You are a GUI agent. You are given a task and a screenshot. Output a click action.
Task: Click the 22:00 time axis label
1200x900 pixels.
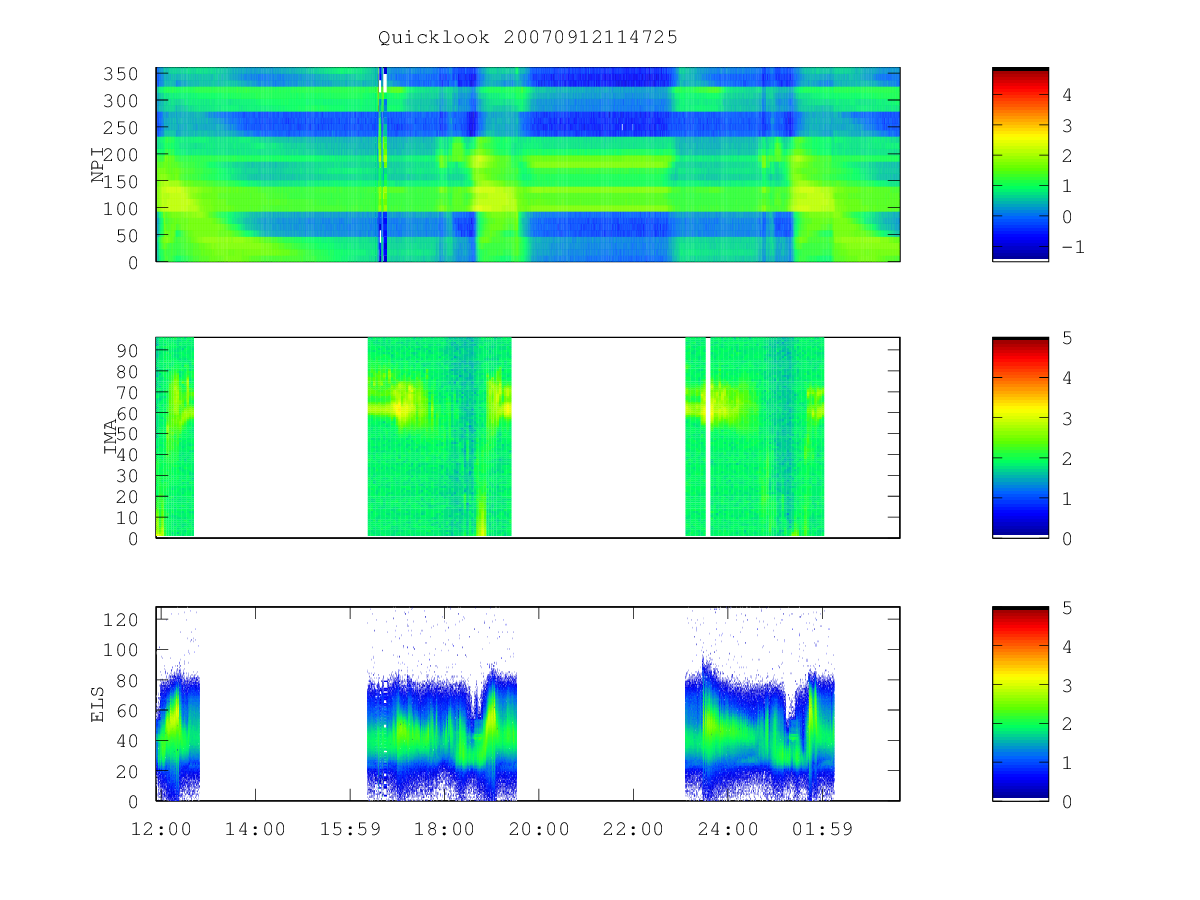click(633, 829)
